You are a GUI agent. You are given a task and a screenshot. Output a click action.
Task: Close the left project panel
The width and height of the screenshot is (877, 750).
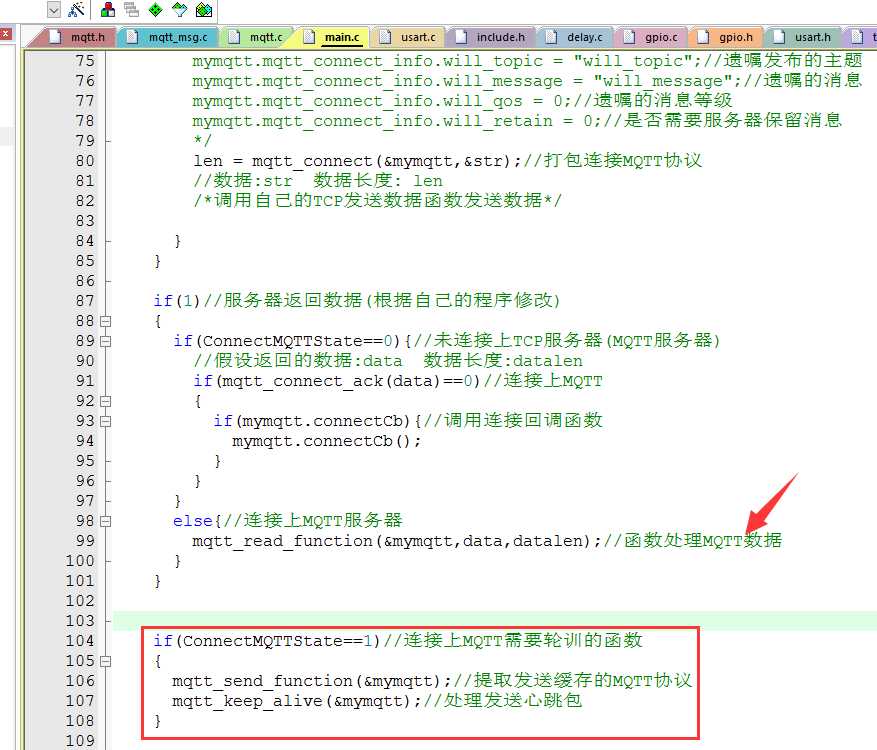point(6,34)
